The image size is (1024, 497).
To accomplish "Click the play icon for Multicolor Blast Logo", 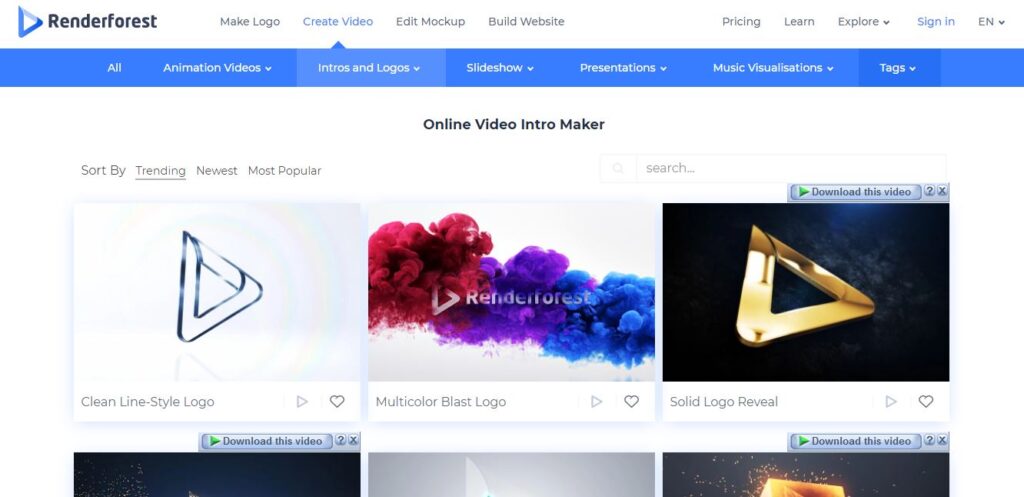I will click(597, 402).
